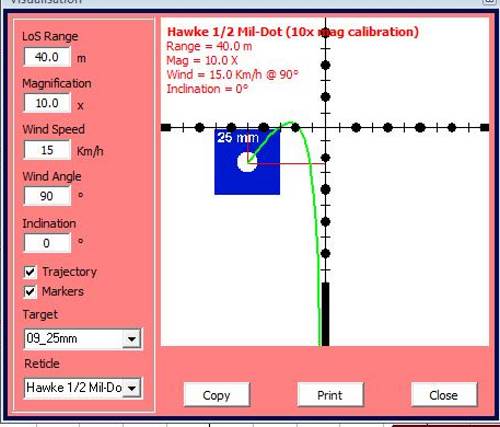This screenshot has width=500, height=427.
Task: Click the '25 mm' target label
Action: pos(238,137)
